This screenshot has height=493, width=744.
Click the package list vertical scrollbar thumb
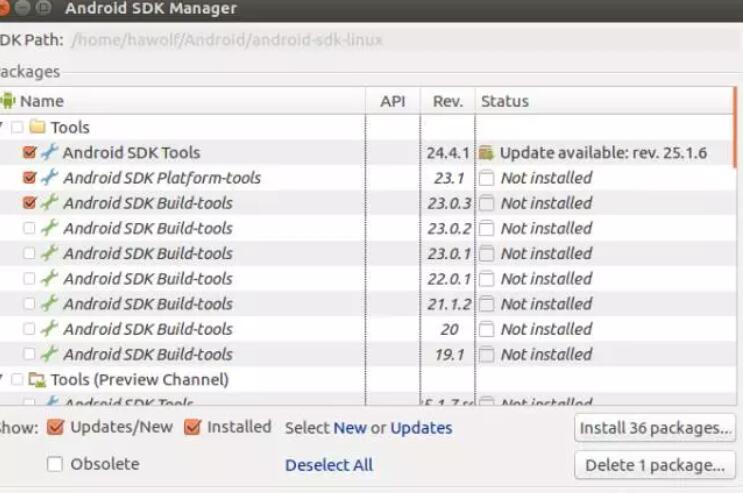coord(735,127)
